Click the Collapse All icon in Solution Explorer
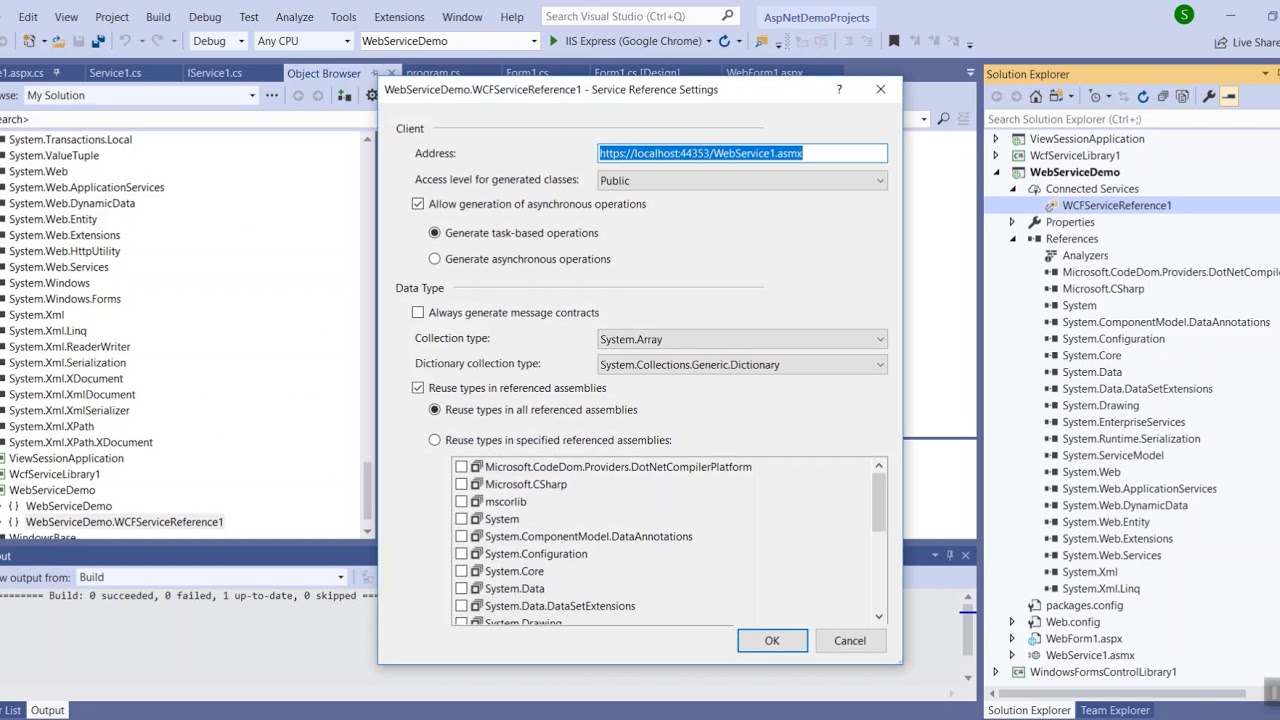 click(1162, 96)
